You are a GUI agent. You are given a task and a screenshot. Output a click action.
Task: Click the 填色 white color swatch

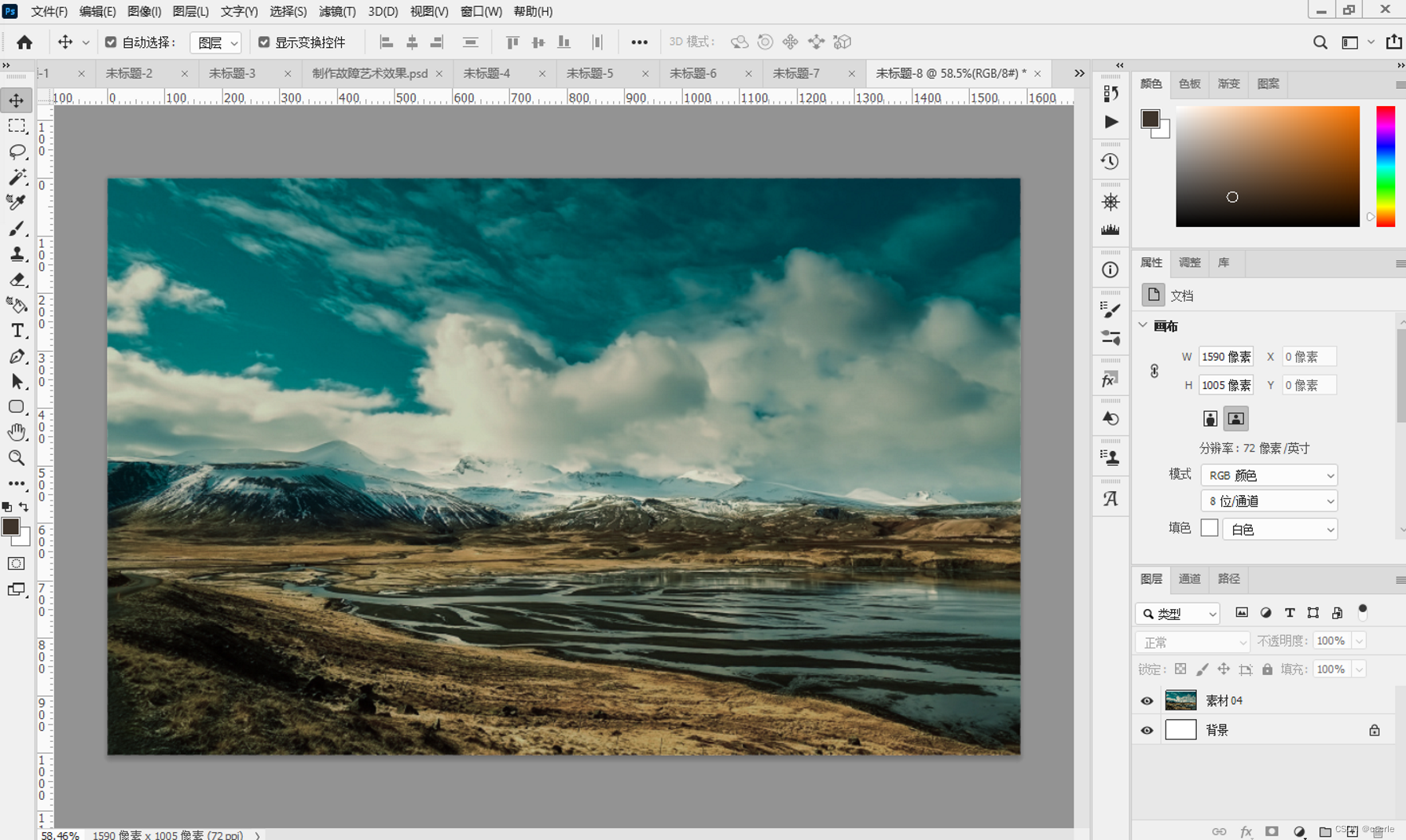pyautogui.click(x=1210, y=528)
